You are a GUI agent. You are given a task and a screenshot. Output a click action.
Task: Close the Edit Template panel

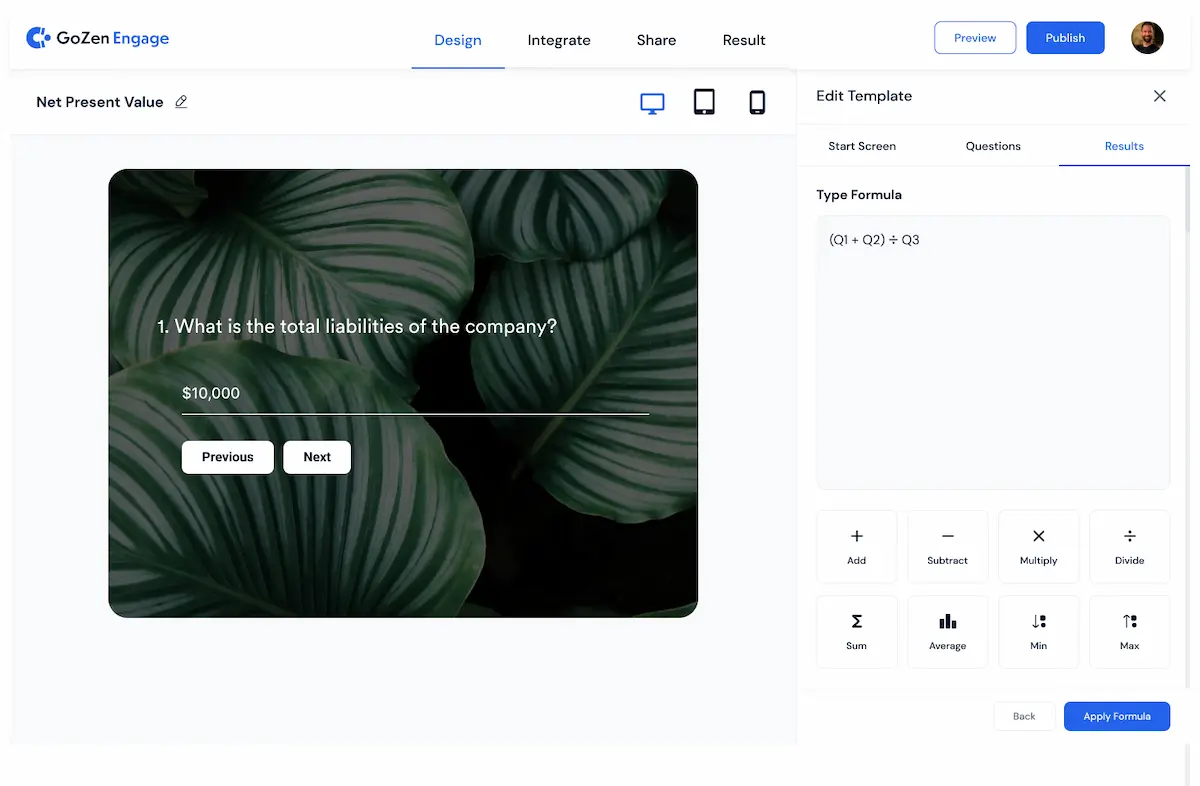tap(1159, 96)
